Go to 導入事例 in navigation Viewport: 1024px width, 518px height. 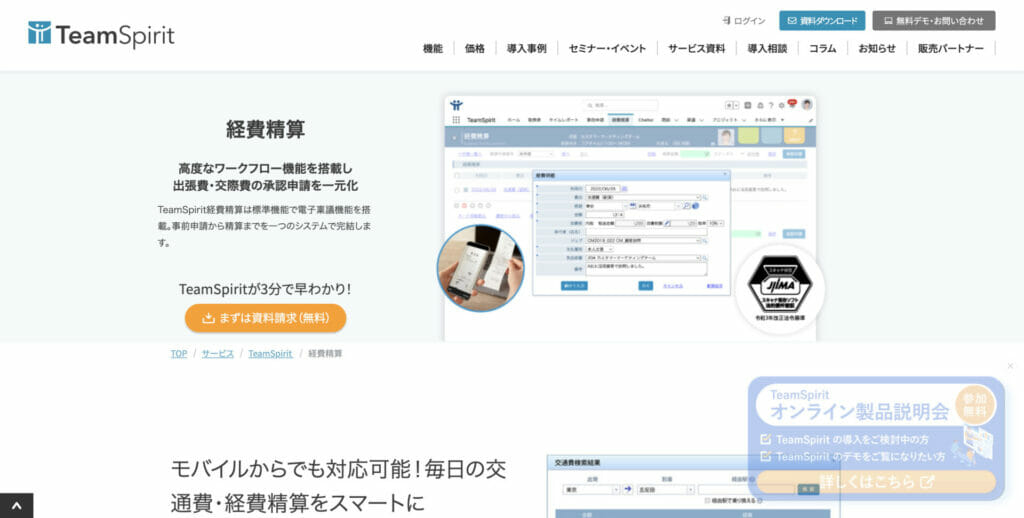pyautogui.click(x=526, y=48)
